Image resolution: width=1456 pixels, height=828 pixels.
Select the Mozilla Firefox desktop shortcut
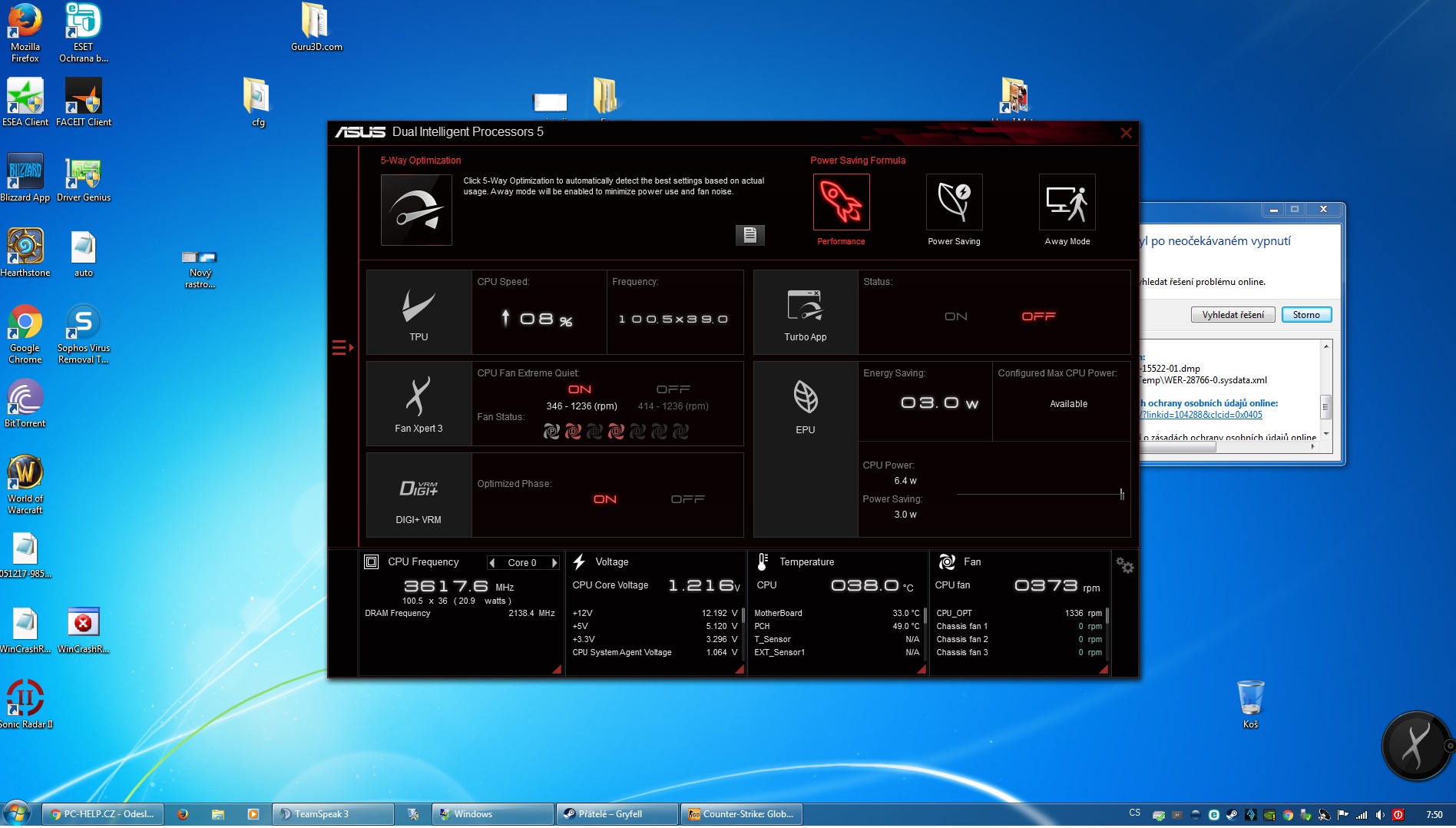tap(25, 32)
